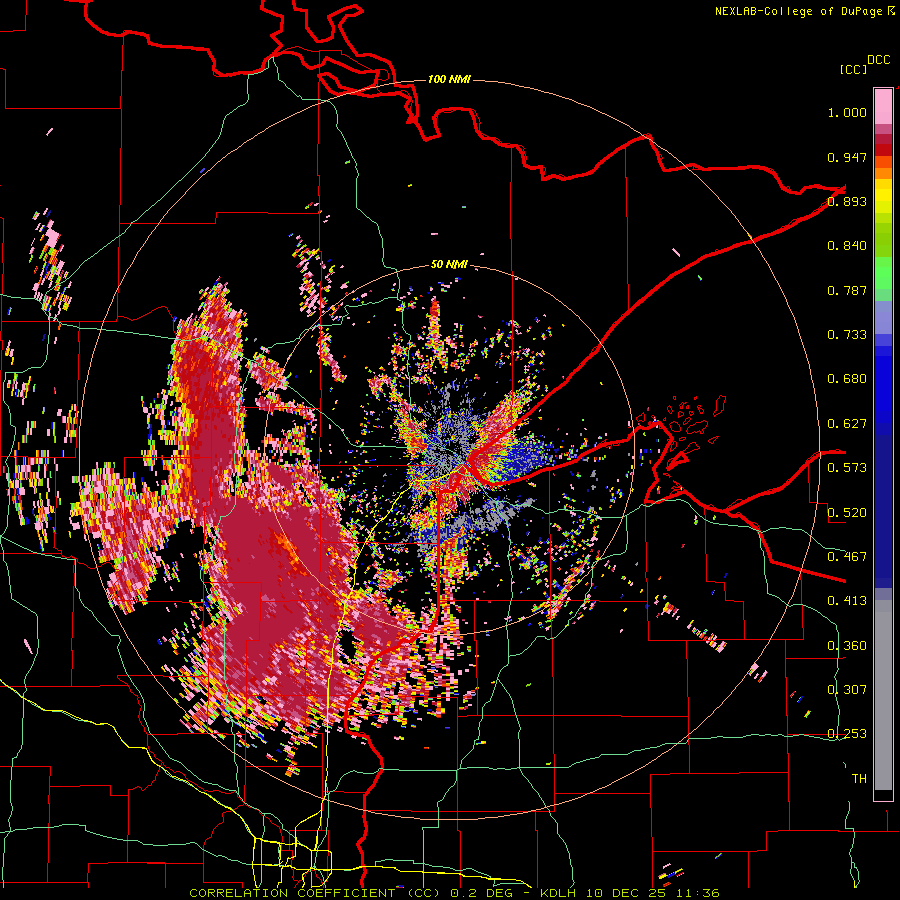Viewport: 900px width, 900px height.
Task: Click the NEXLAB-College of DuPage credit text
Action: (798, 11)
